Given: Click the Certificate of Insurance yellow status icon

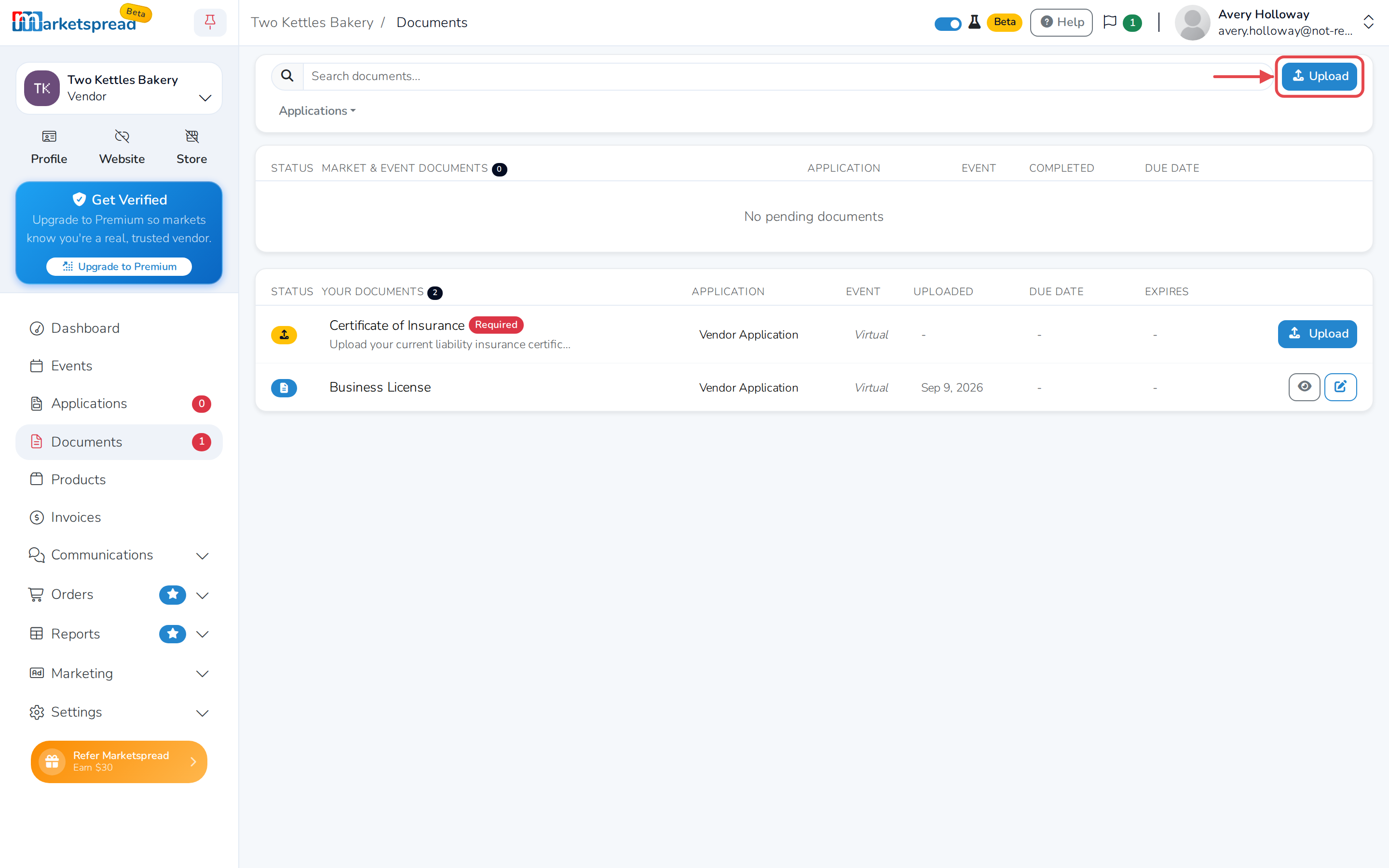Looking at the screenshot, I should (x=284, y=335).
